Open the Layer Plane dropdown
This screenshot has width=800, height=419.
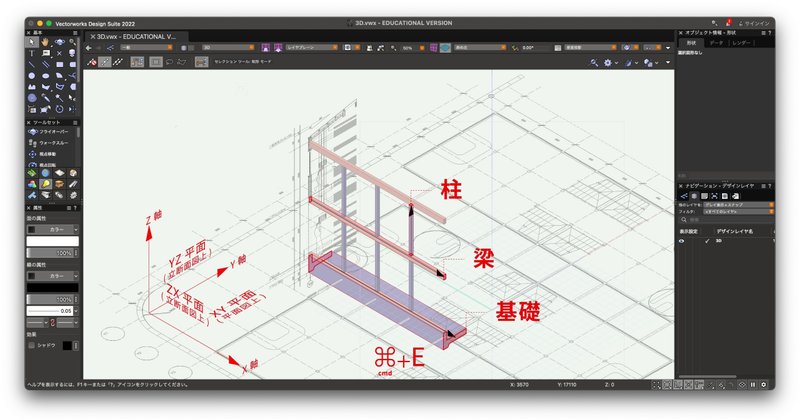pyautogui.click(x=311, y=47)
